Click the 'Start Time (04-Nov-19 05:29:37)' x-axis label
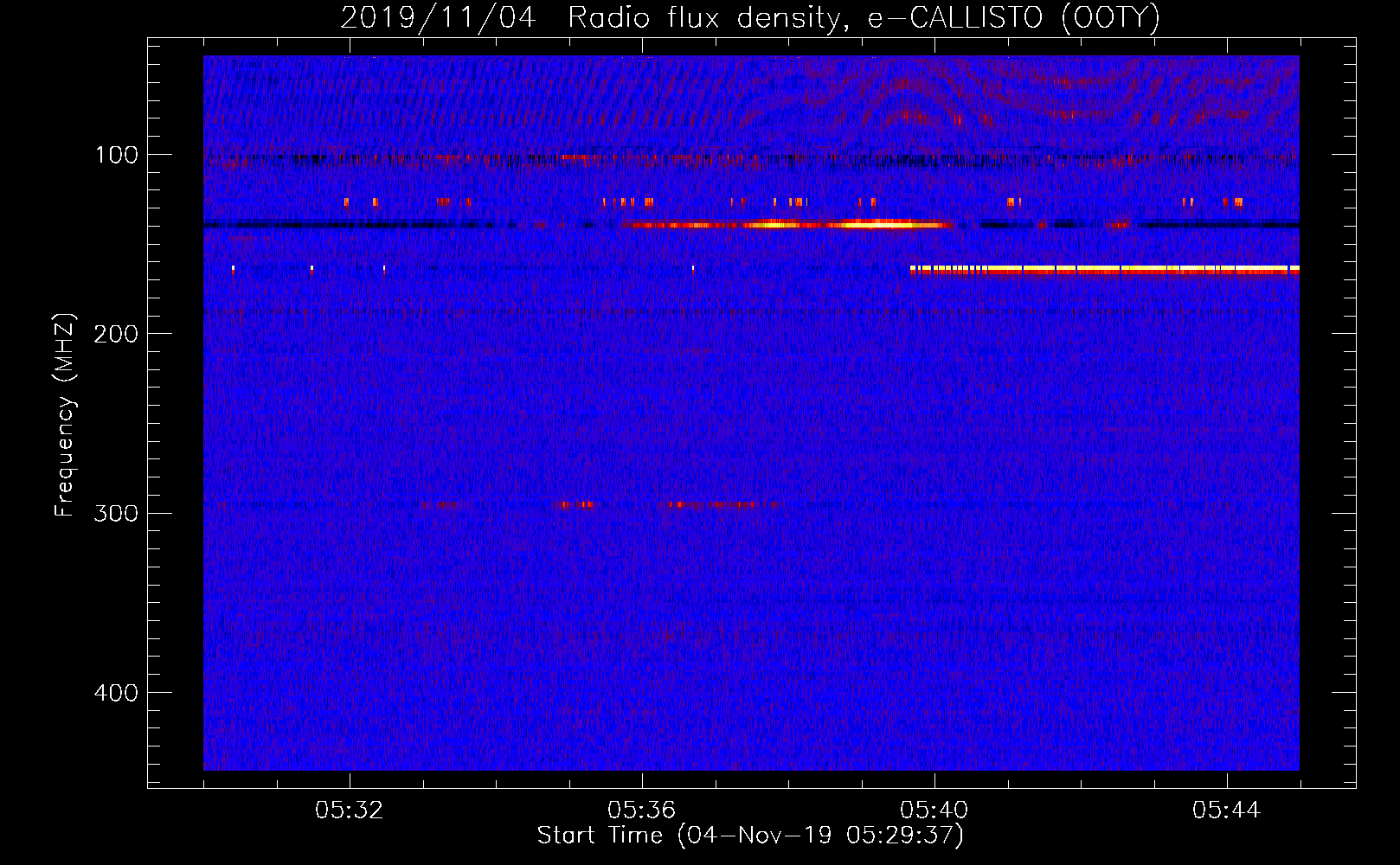The image size is (1400, 865). coord(750,836)
